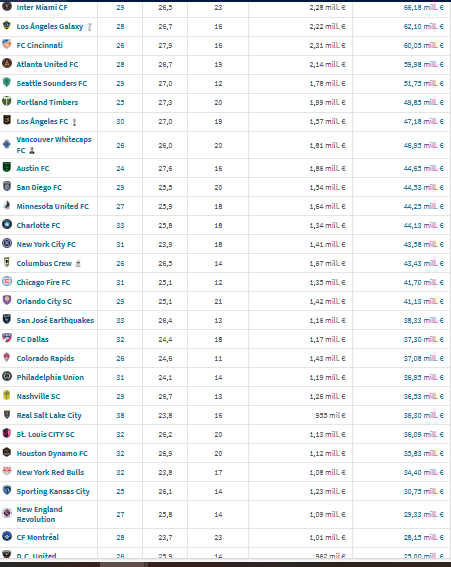
Task: Click the trophy icon beside Los Ángeles Galaxy
Action: [x=90, y=27]
